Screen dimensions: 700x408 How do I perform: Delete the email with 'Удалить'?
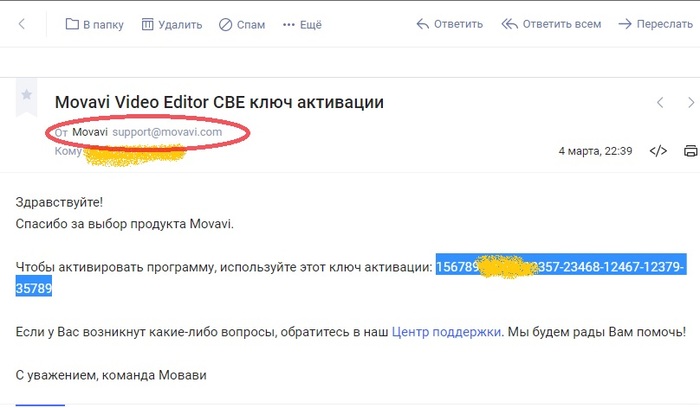(x=172, y=25)
